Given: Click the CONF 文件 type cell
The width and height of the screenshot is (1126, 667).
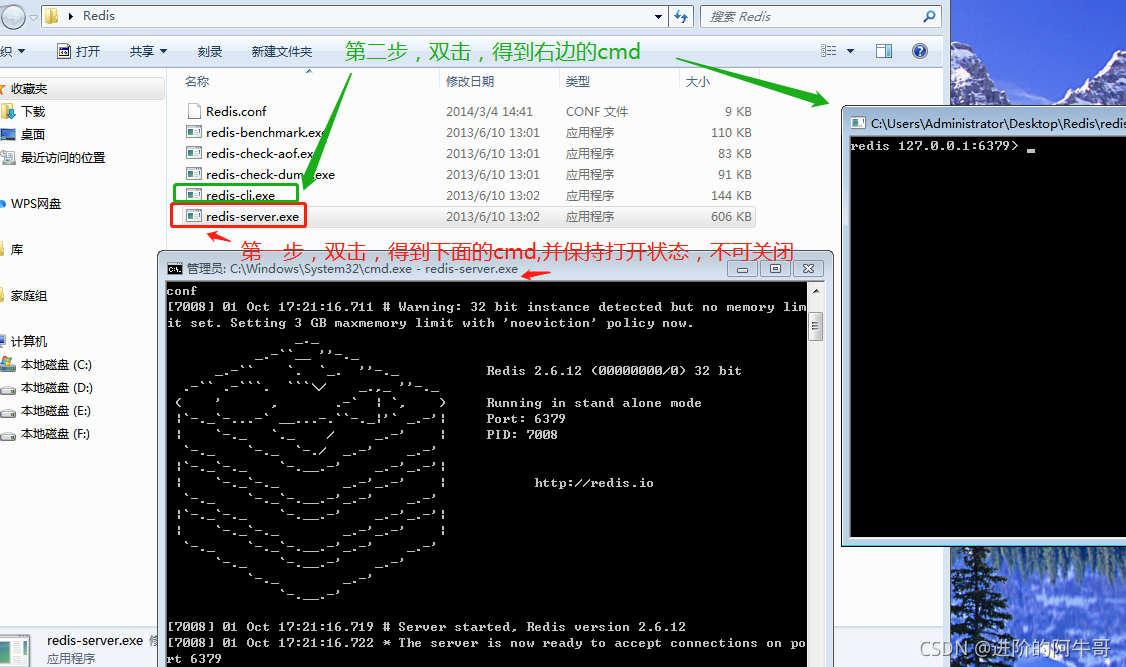Looking at the screenshot, I should point(596,111).
